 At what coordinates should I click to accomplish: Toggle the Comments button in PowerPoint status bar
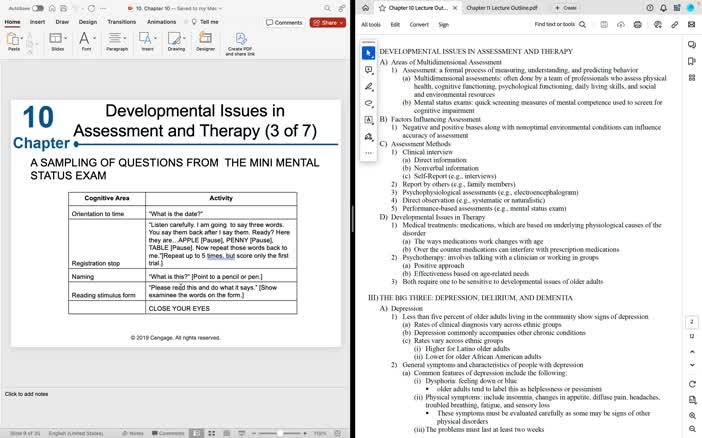coord(168,433)
